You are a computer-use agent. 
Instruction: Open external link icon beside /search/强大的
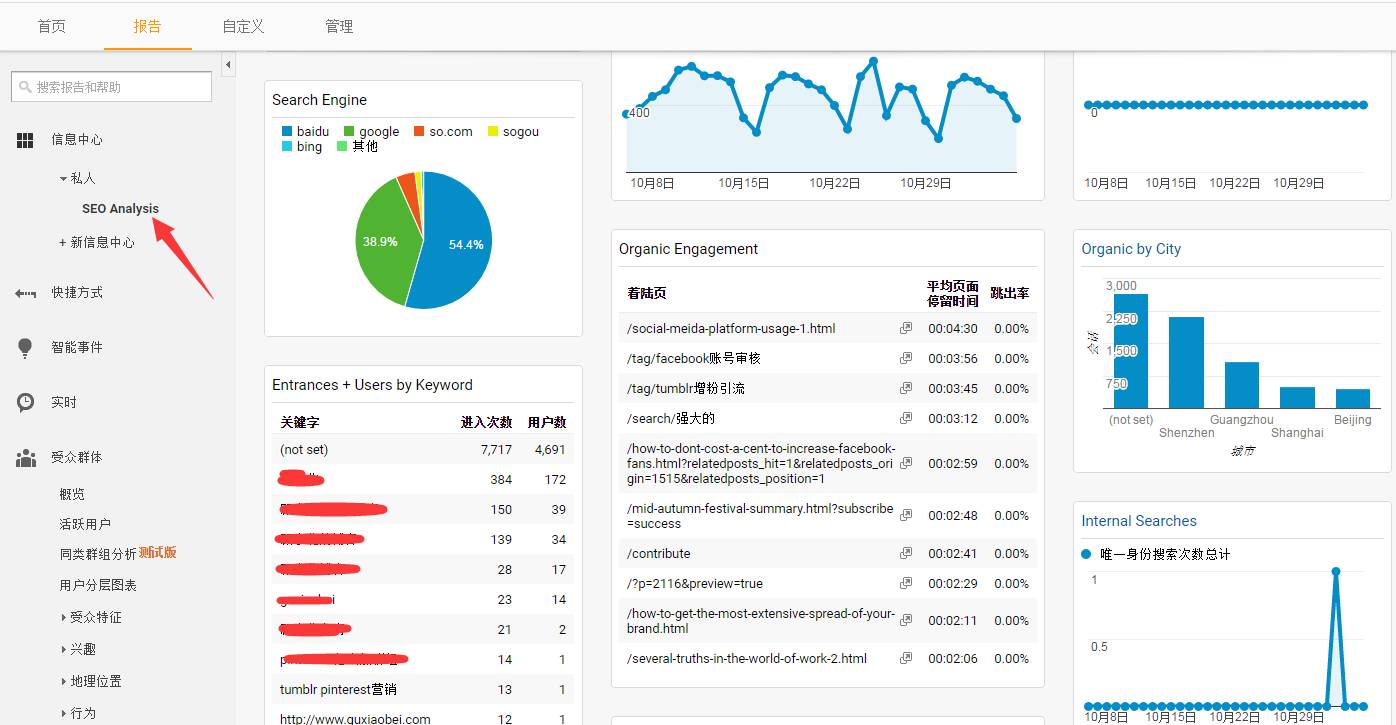point(906,418)
